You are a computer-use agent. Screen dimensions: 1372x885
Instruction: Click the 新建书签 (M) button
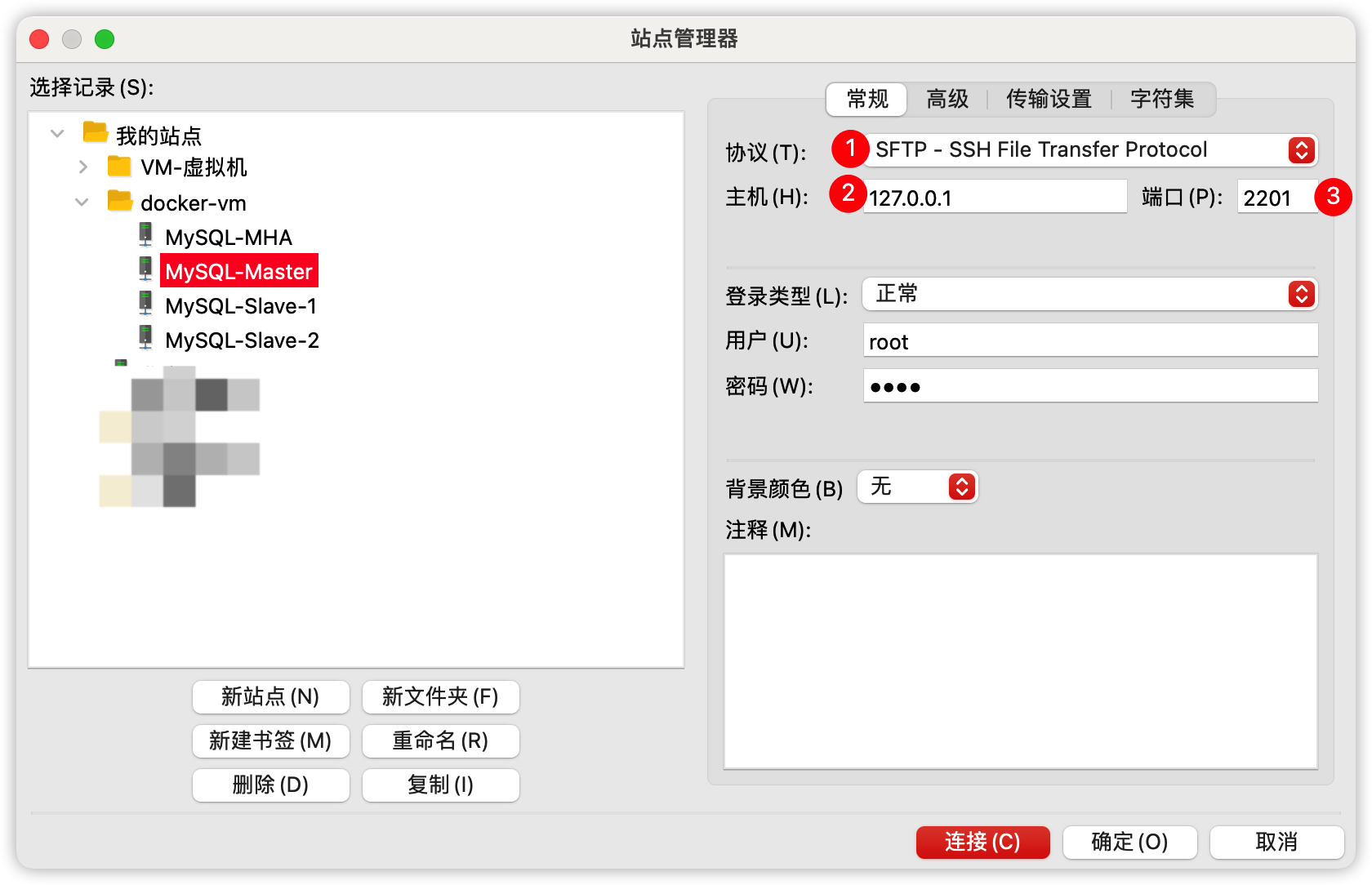coord(270,740)
